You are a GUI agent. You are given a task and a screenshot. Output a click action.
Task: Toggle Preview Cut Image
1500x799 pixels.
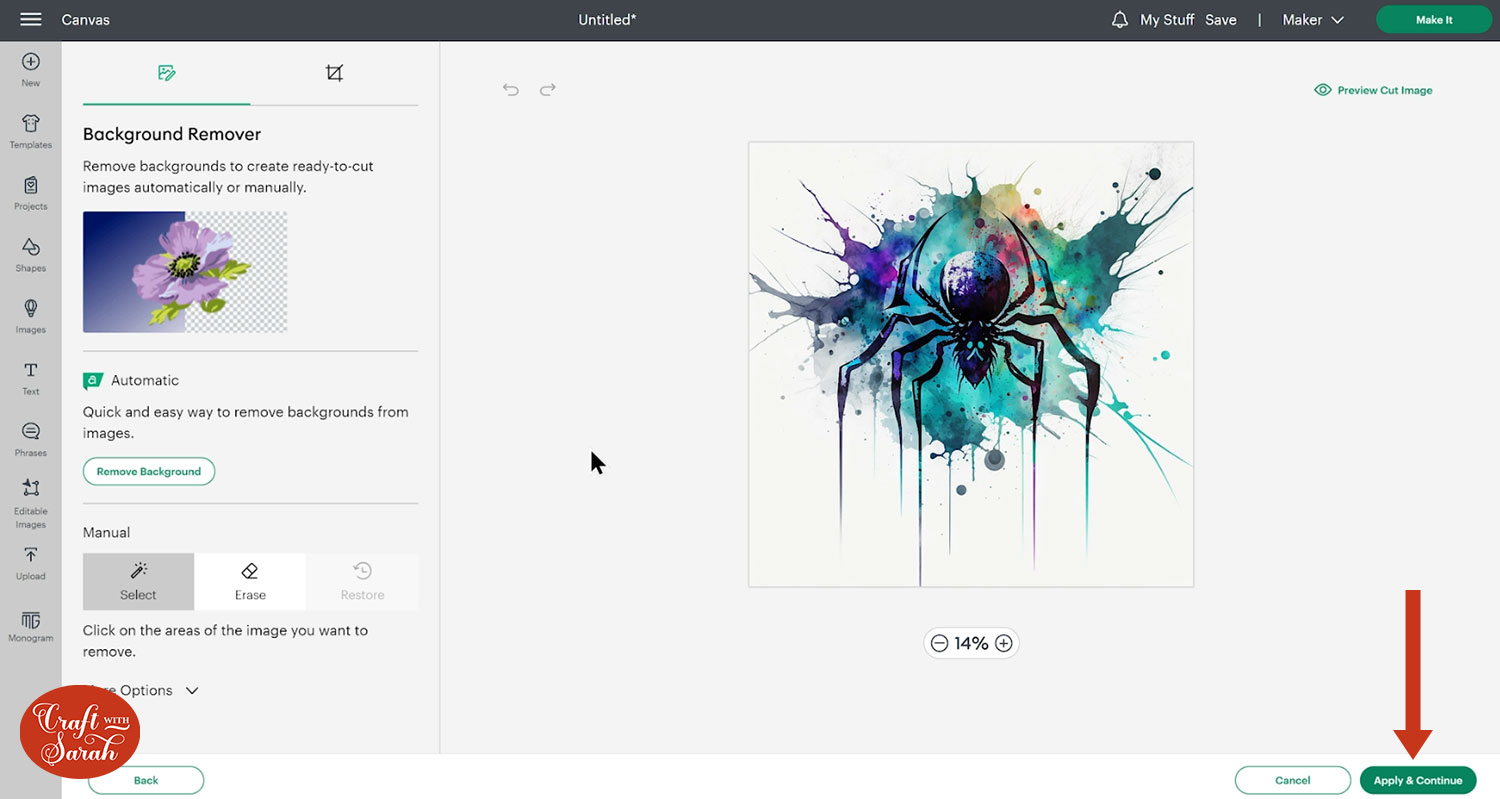tap(1373, 90)
